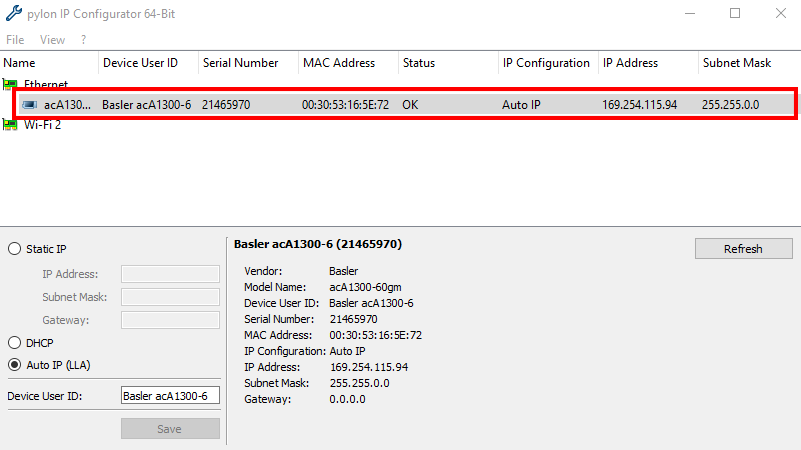801x450 pixels.
Task: Click the details panel Serial Number 21465970
Action: (x=354, y=319)
